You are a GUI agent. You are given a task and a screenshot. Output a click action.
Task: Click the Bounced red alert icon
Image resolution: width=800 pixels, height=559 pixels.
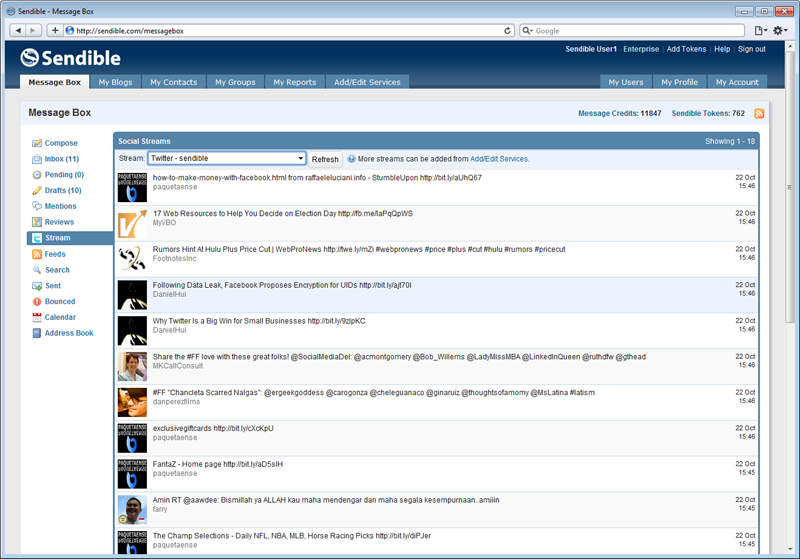coord(37,302)
